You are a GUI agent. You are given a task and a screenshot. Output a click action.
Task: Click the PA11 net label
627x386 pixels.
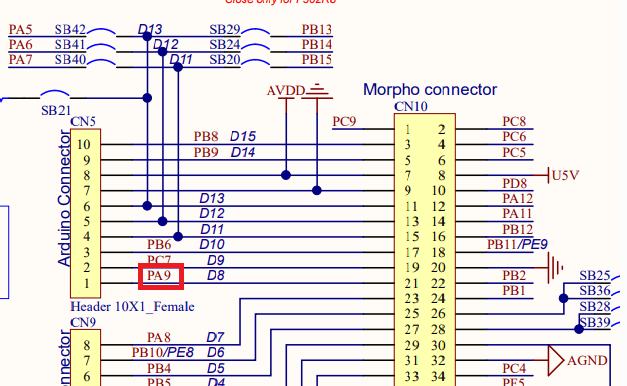point(517,214)
